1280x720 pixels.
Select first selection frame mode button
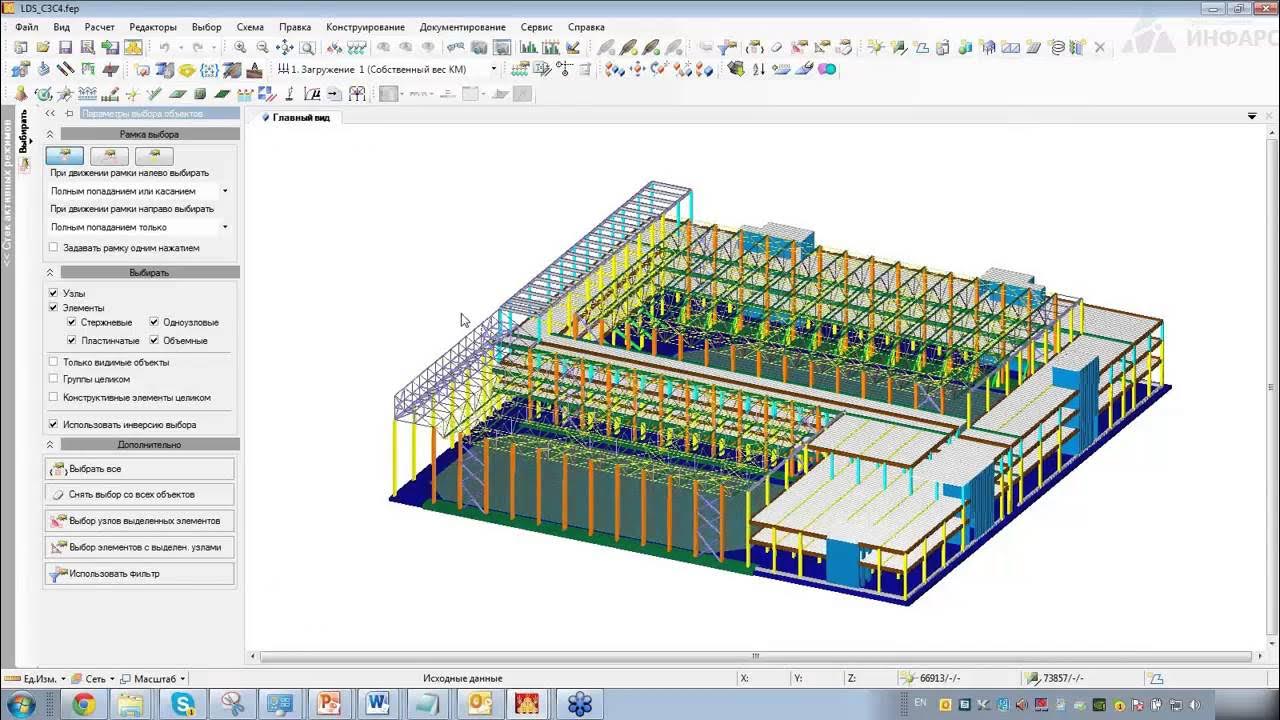[x=64, y=156]
